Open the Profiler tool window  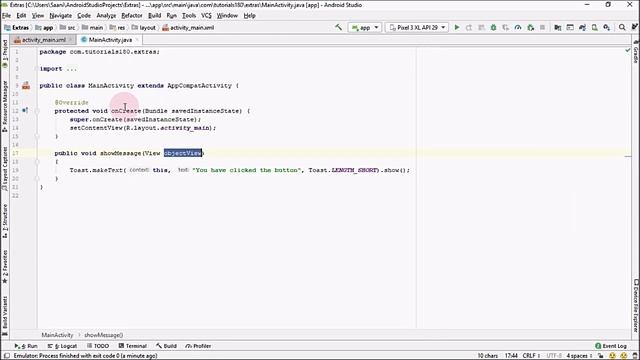tap(198, 346)
